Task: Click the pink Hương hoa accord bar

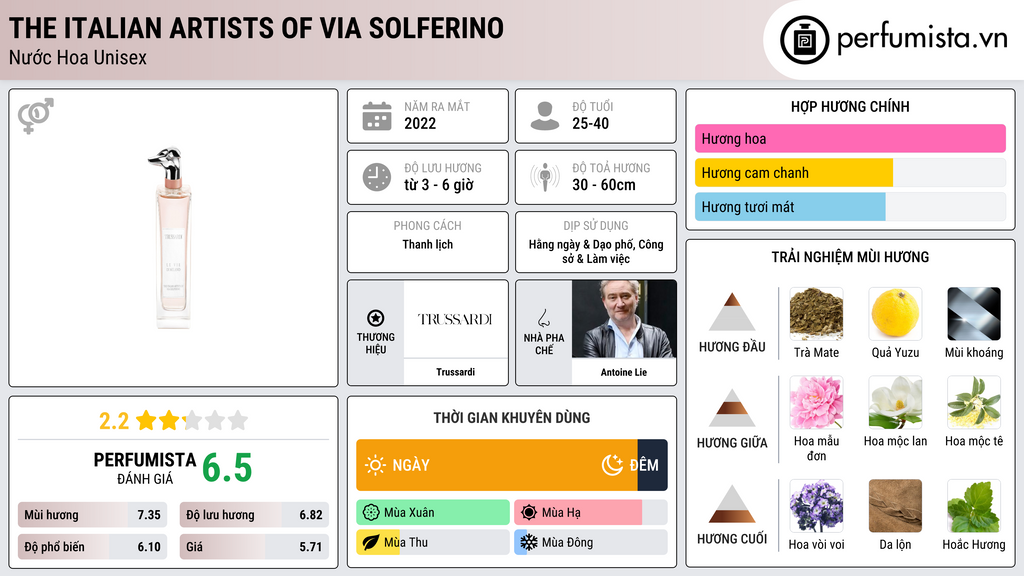Action: [850, 138]
